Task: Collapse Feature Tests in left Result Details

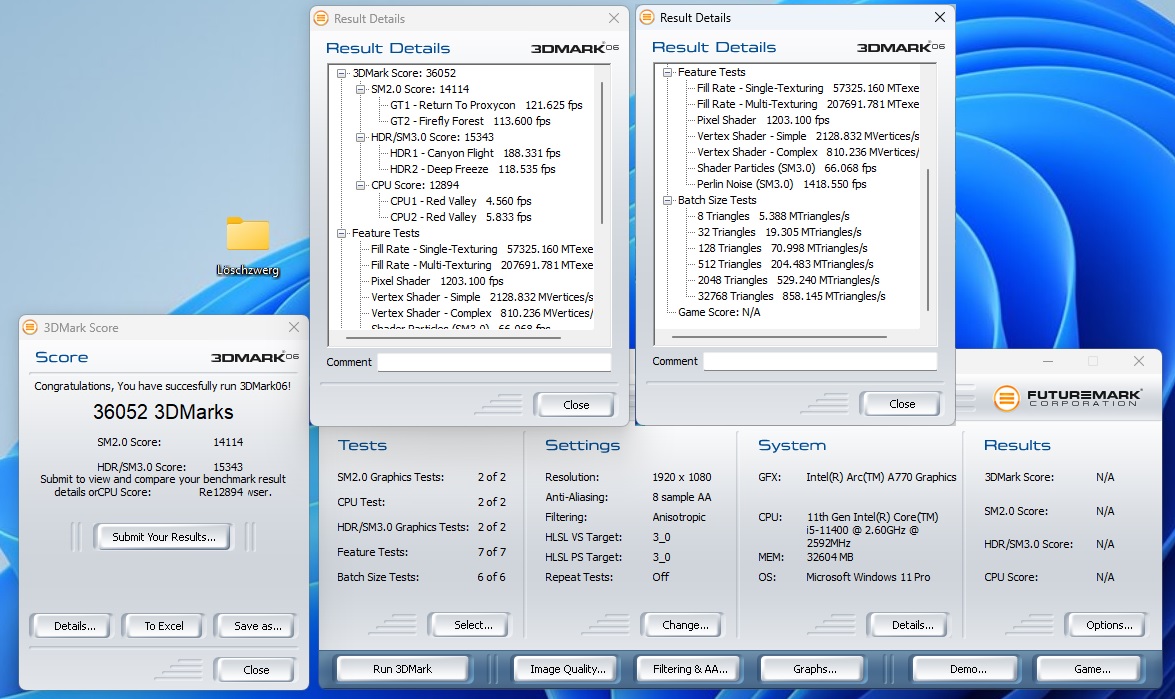Action: click(342, 233)
